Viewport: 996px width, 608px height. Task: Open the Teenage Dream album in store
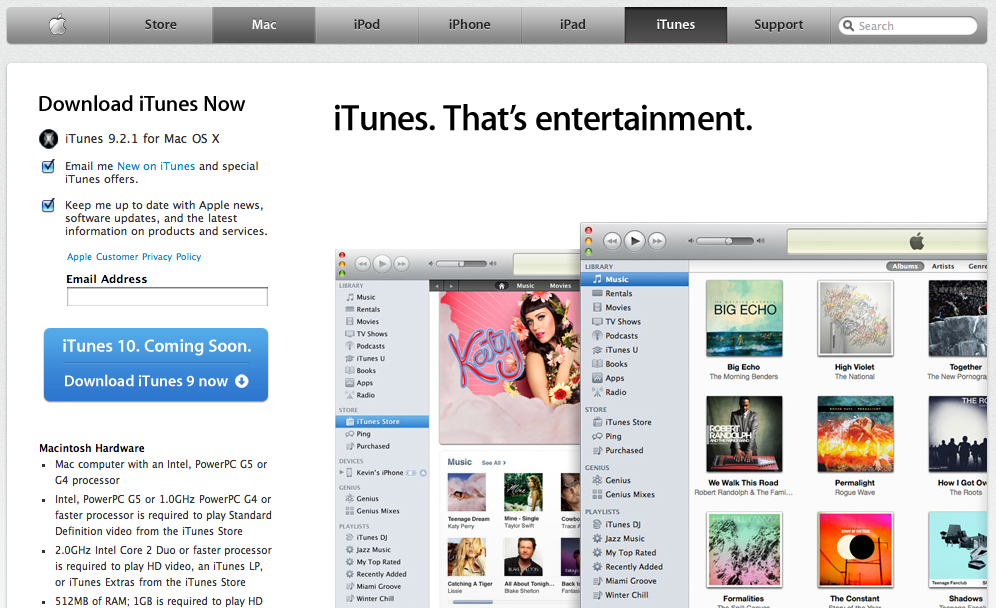tap(467, 492)
